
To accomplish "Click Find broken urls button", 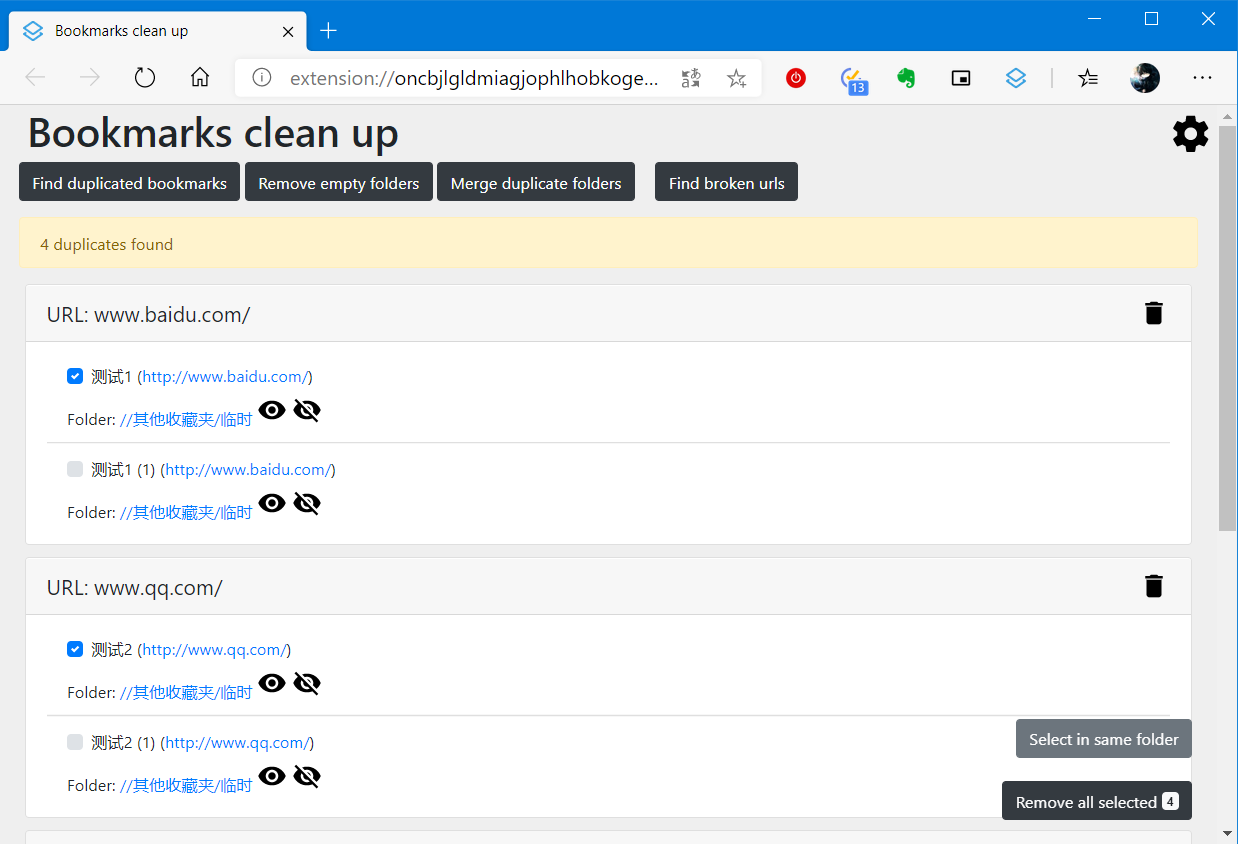I will coord(726,182).
